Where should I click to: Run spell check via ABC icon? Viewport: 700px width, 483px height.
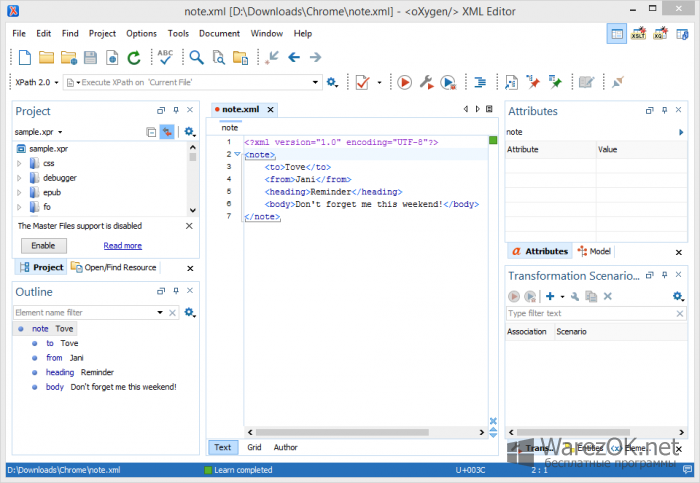tap(165, 57)
